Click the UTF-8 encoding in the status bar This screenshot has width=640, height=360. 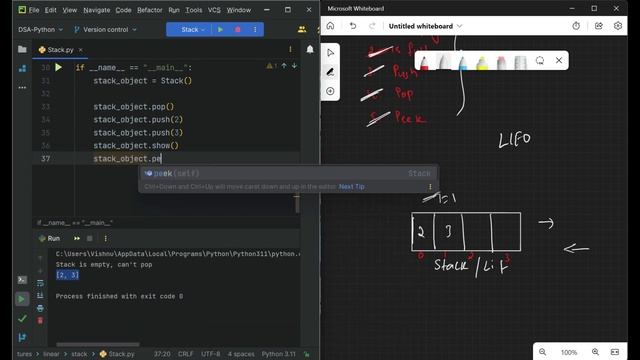click(x=211, y=354)
